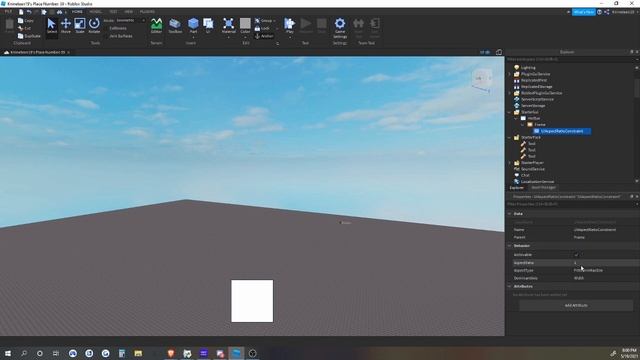This screenshot has width=640, height=360.
Task: Switch to the PLUGINS ribbon tab
Action: [x=147, y=12]
